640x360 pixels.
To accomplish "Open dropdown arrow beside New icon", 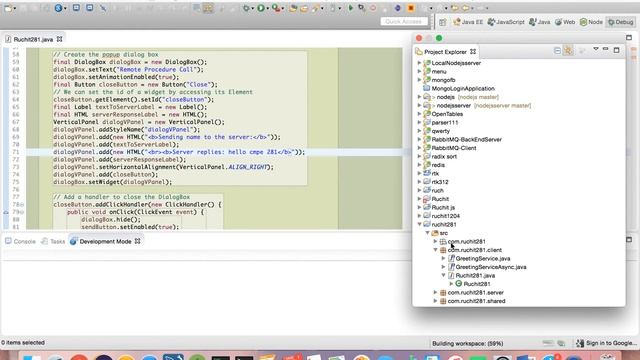I will (x=14, y=9).
